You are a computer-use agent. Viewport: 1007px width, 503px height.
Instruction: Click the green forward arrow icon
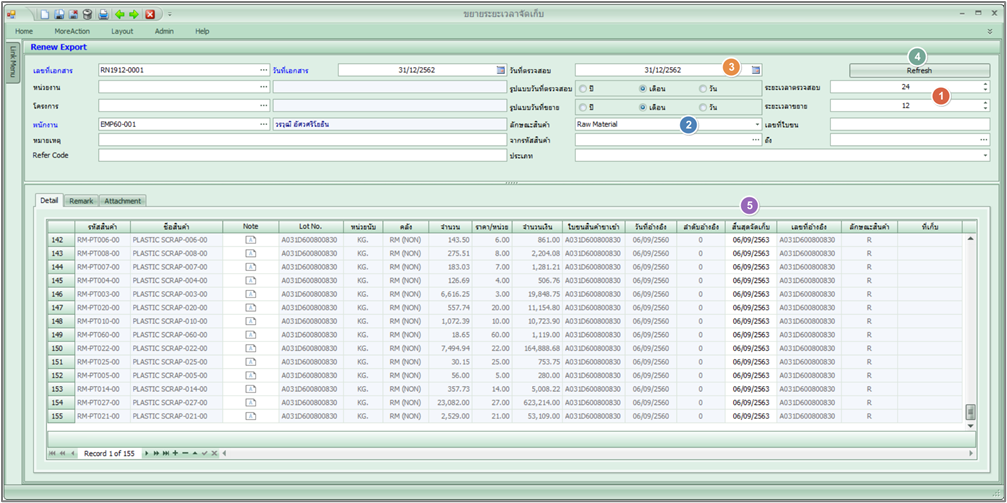coord(134,15)
